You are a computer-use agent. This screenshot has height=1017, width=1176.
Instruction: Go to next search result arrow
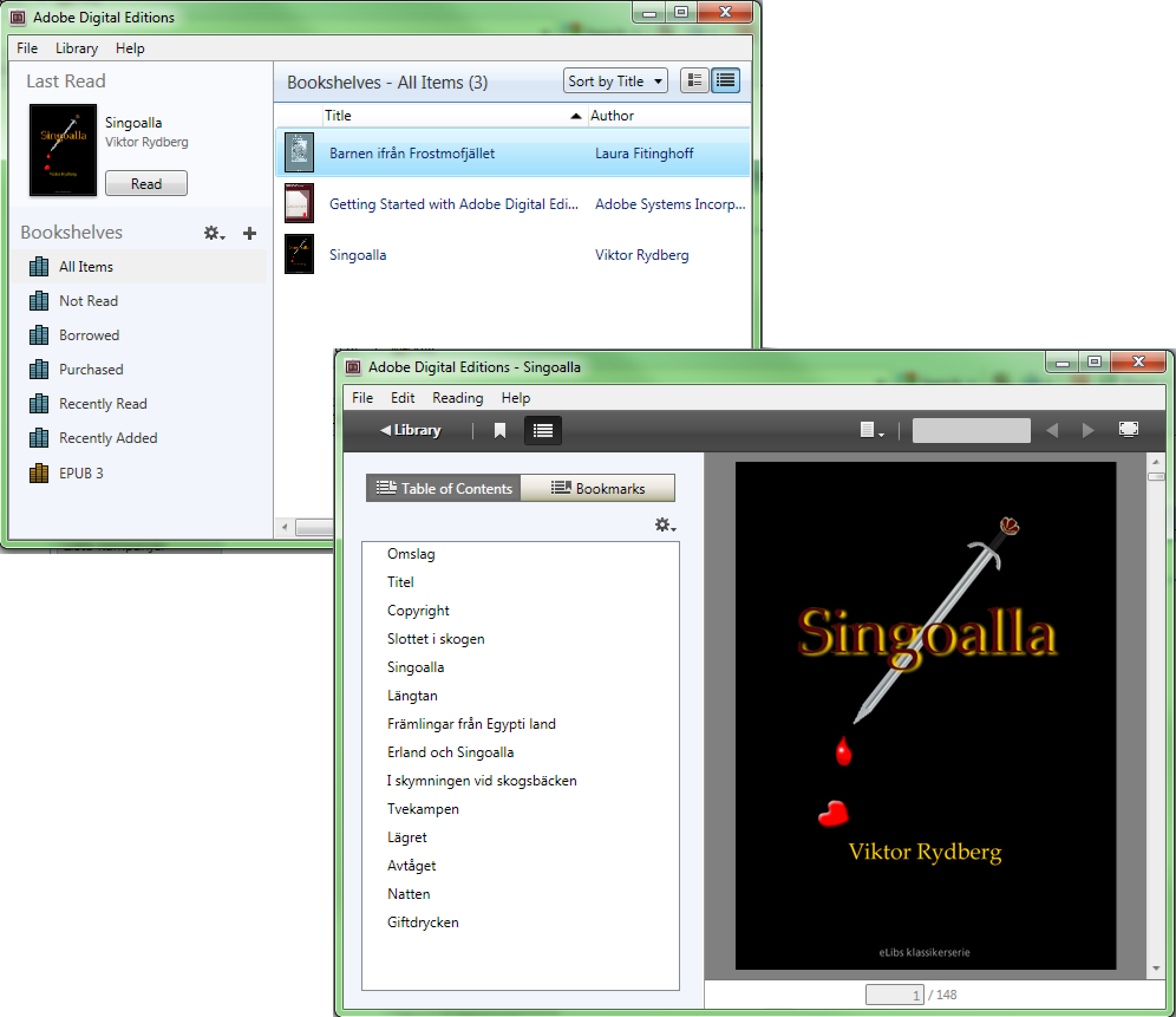point(1088,431)
